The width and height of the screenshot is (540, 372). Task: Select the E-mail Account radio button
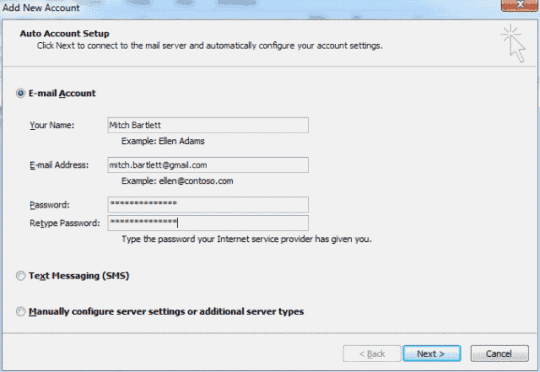21,93
